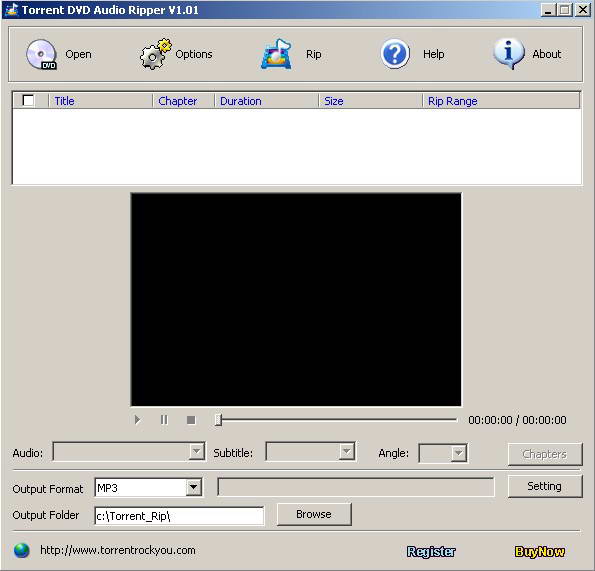Click the app icon in title bar

(x=11, y=9)
